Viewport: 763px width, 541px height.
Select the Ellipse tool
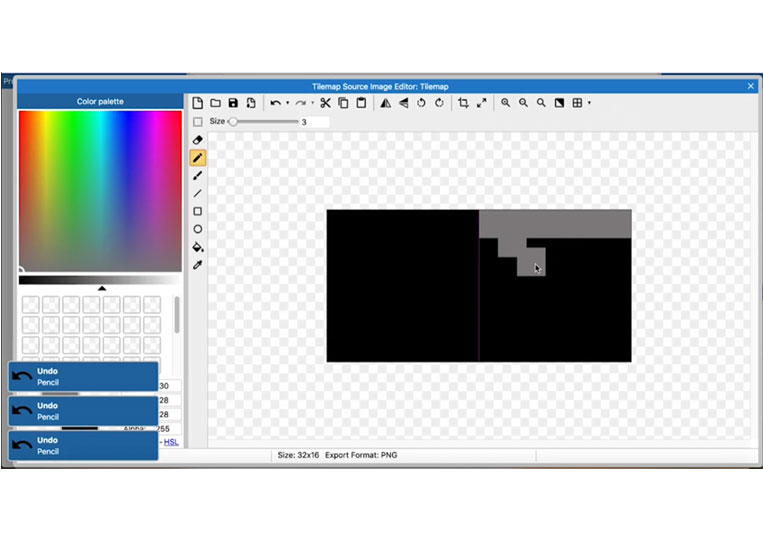click(x=198, y=229)
